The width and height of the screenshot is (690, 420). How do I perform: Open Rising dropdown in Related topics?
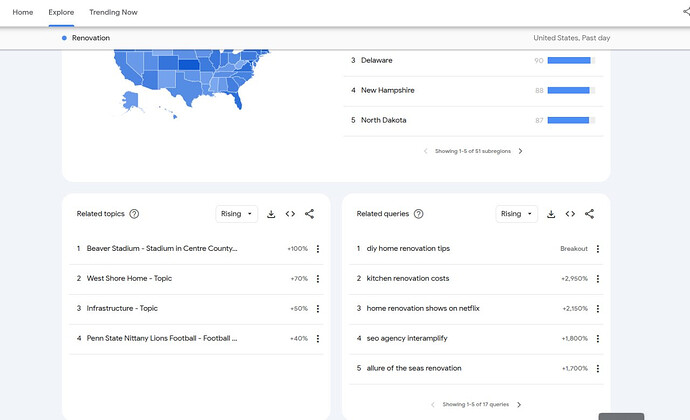tap(236, 214)
